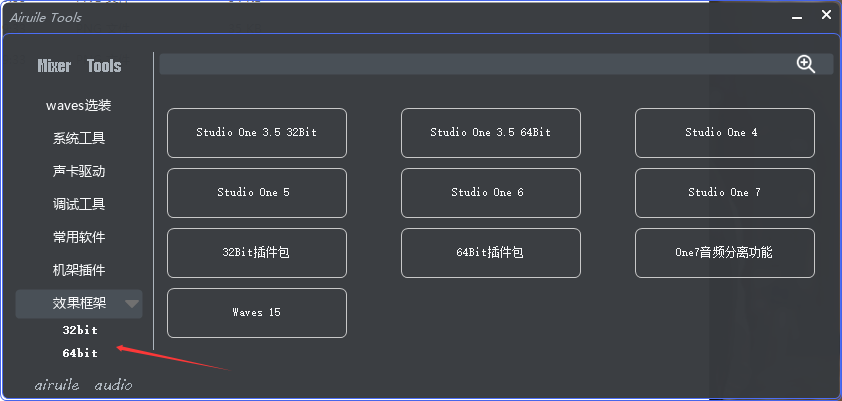Viewport: 842px width, 401px height.
Task: Select 常用软件 in sidebar
Action: click(x=78, y=237)
